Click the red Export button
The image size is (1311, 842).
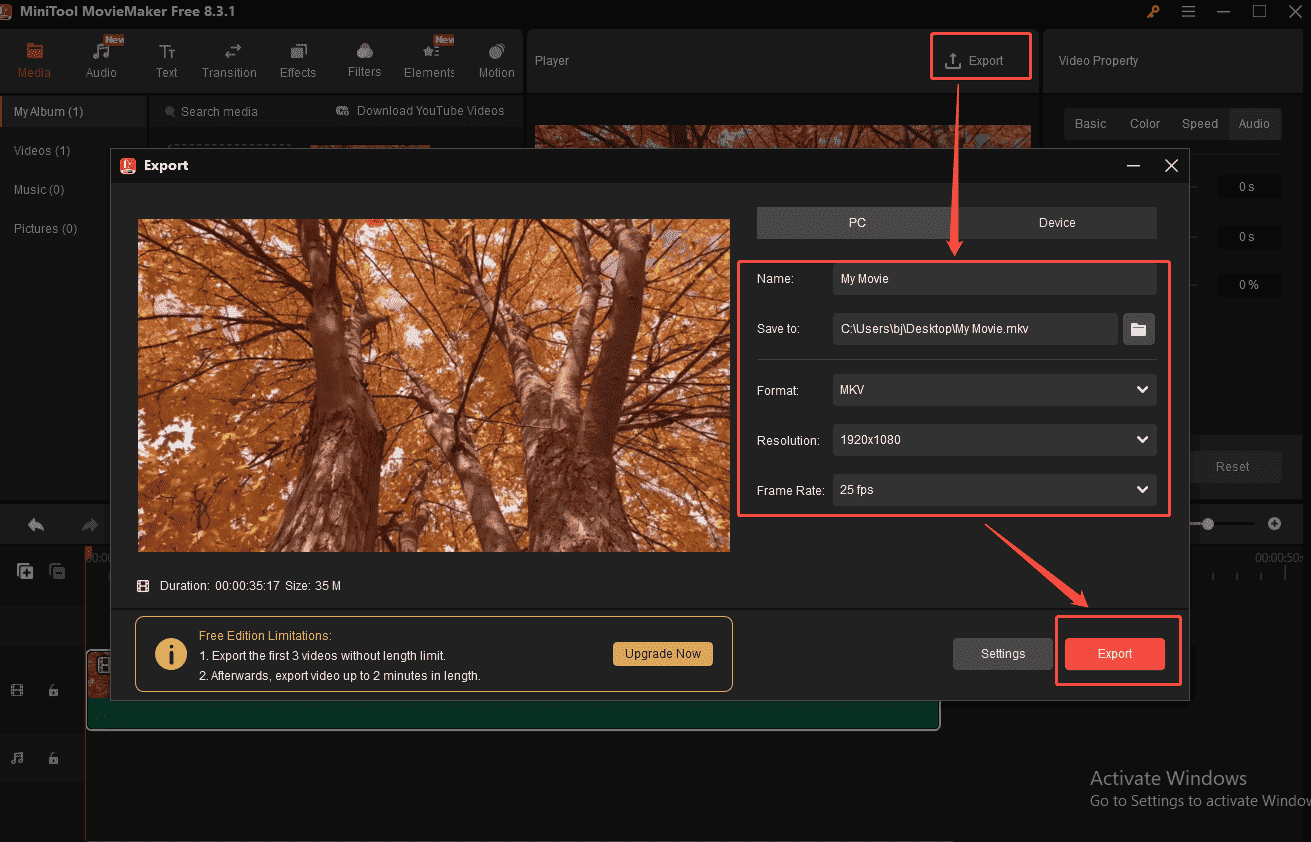(x=1114, y=654)
